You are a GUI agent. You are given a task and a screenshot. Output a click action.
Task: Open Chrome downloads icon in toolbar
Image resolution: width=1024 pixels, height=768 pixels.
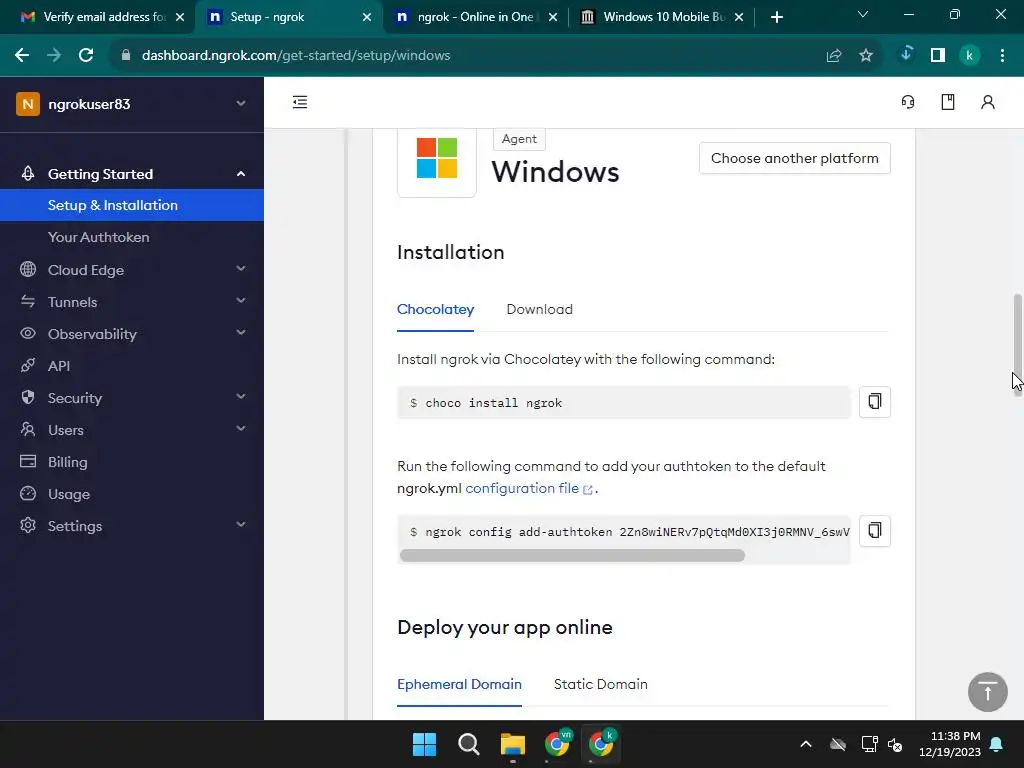pyautogui.click(x=906, y=54)
